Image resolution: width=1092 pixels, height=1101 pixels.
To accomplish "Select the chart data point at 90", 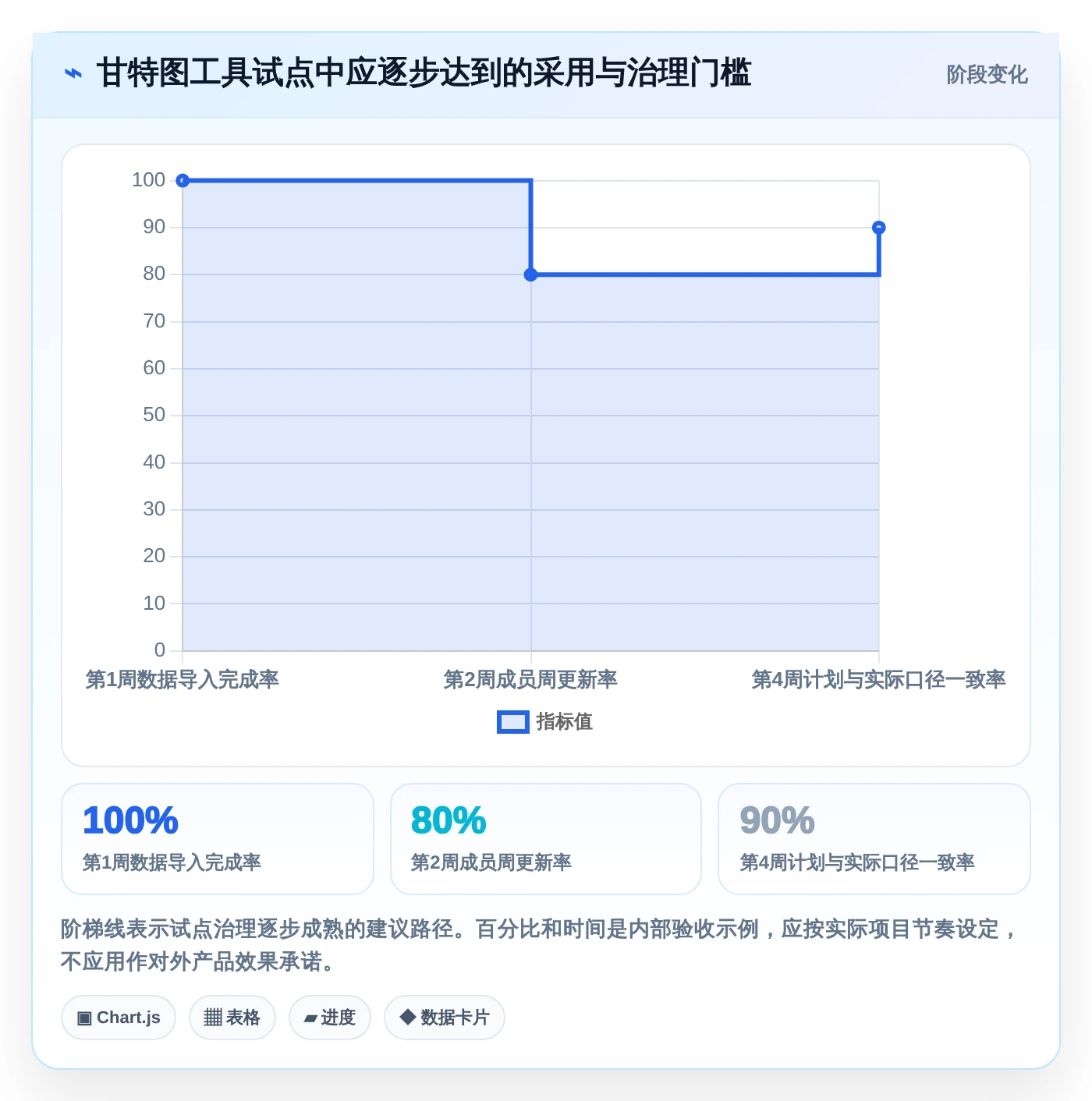I will (879, 228).
